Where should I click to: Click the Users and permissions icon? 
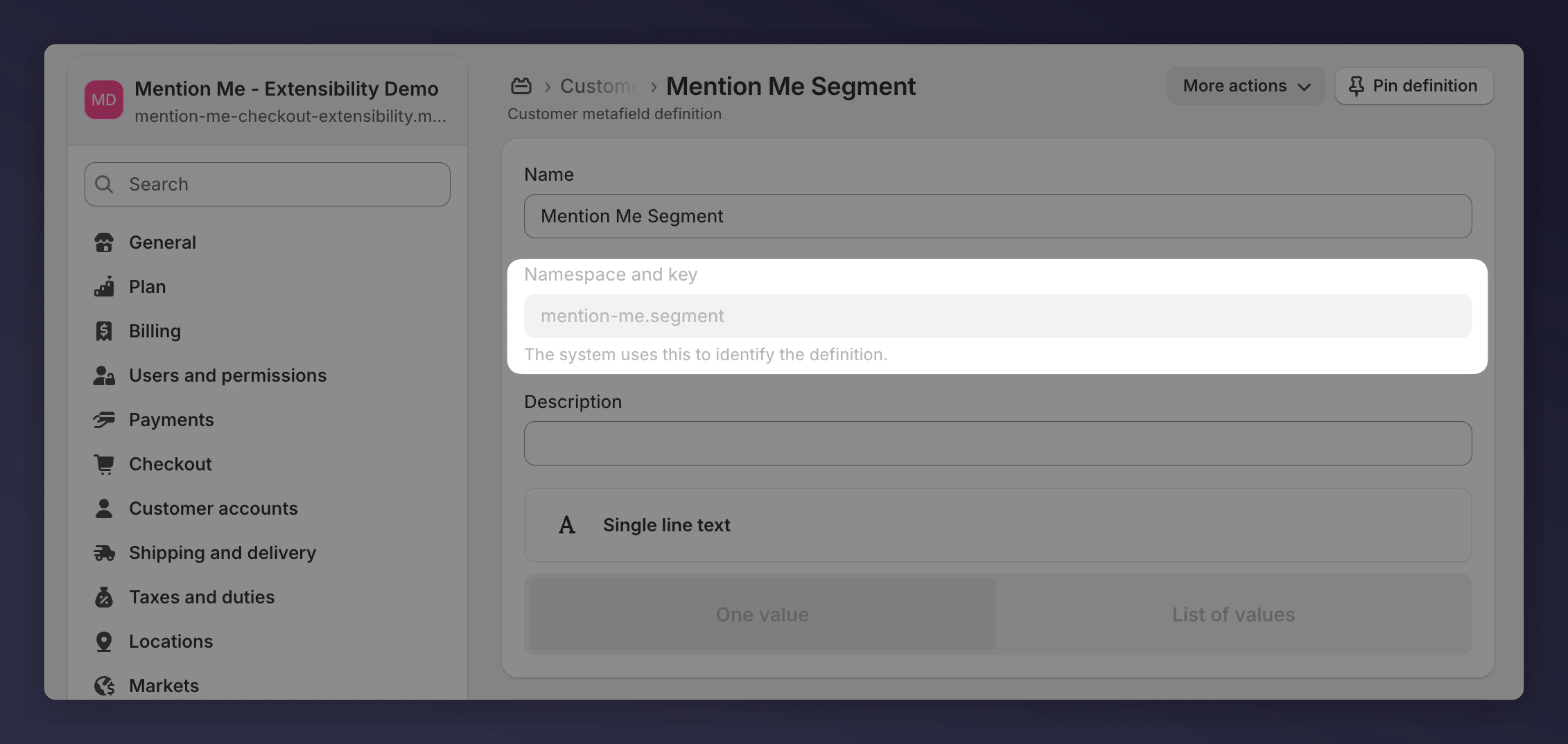pyautogui.click(x=104, y=375)
